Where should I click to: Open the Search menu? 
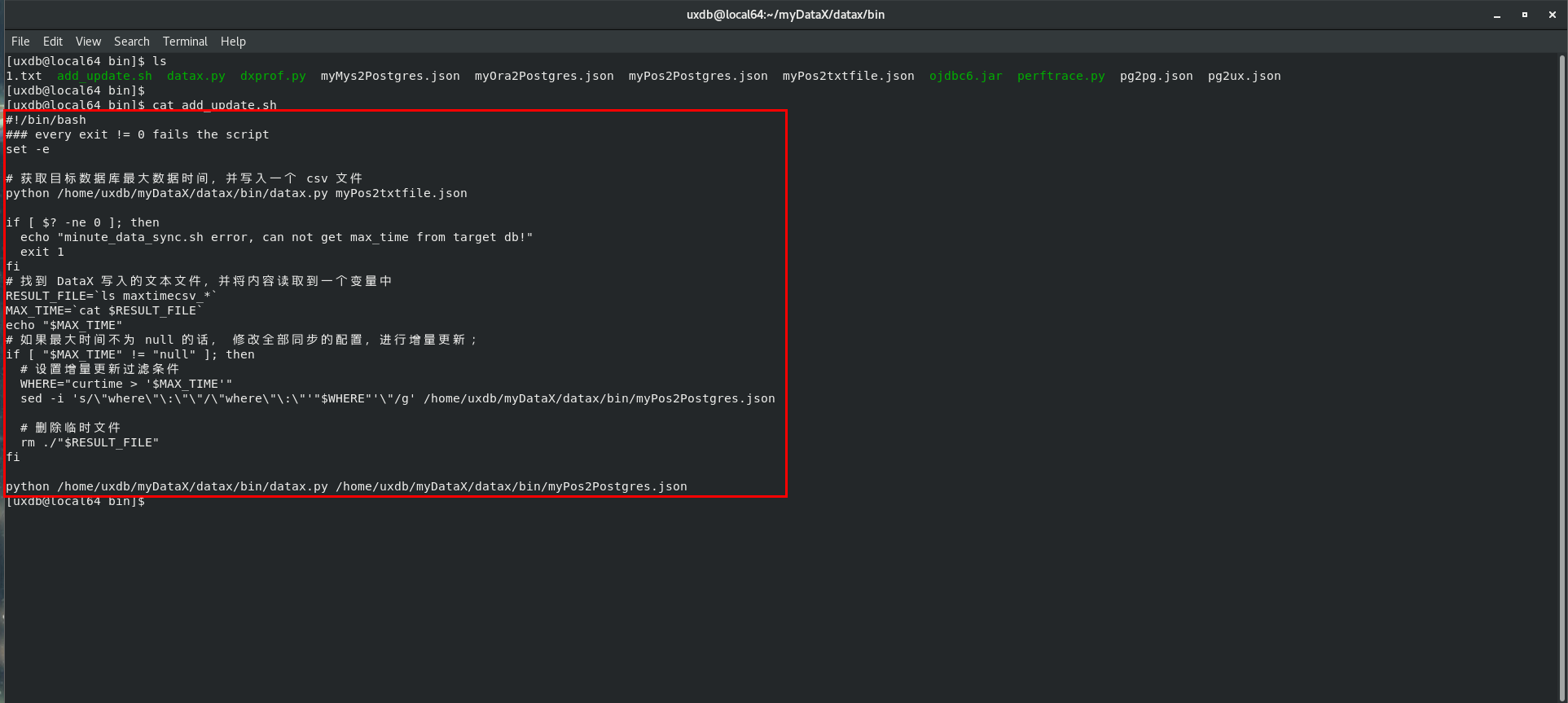[132, 42]
